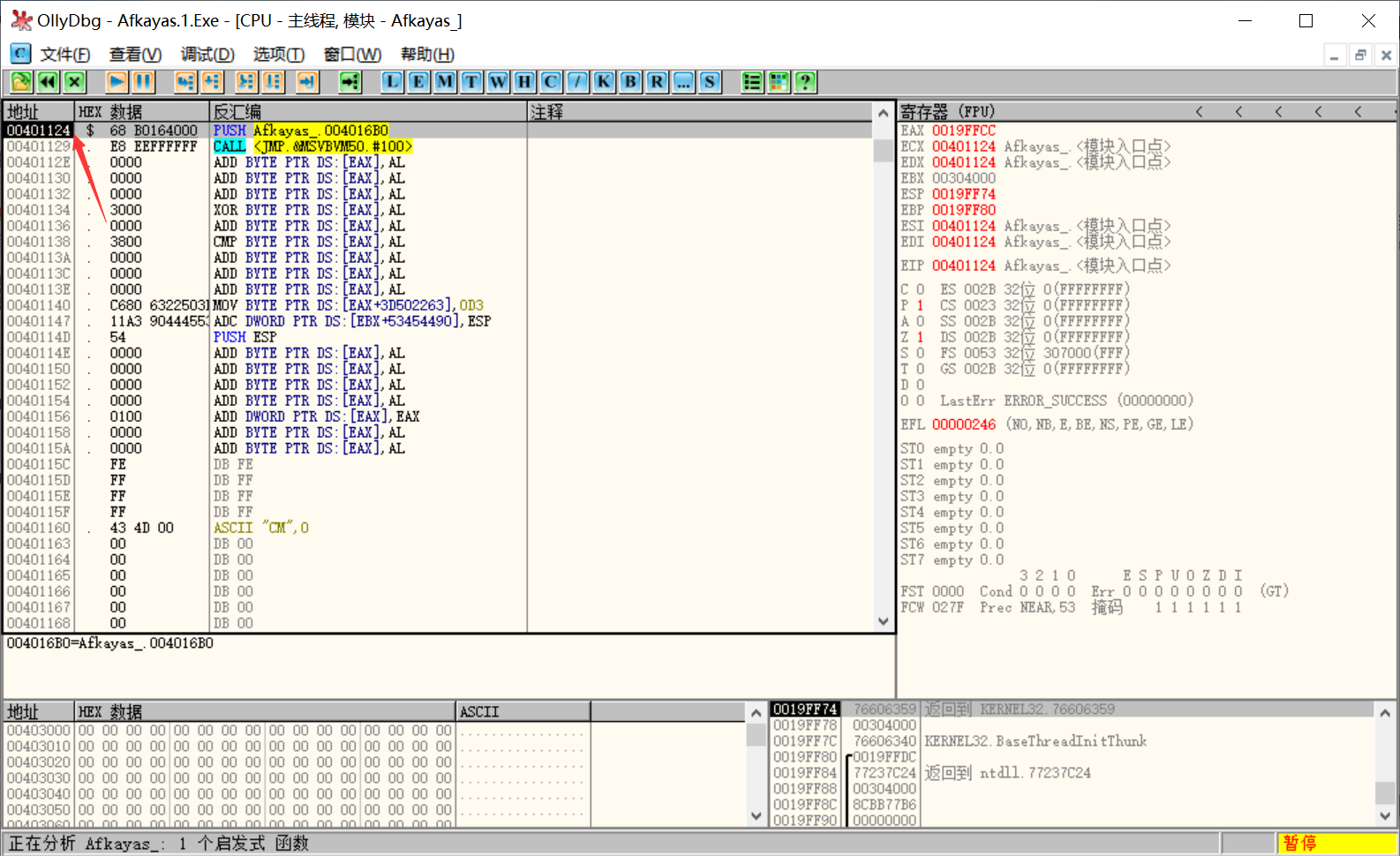Click the Trace into toolbar icon
The image size is (1400, 856).
coord(246,82)
